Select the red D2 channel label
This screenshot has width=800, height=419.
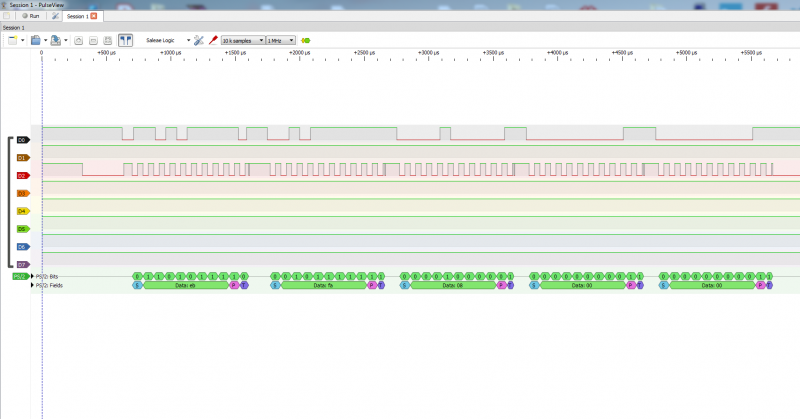click(x=22, y=175)
